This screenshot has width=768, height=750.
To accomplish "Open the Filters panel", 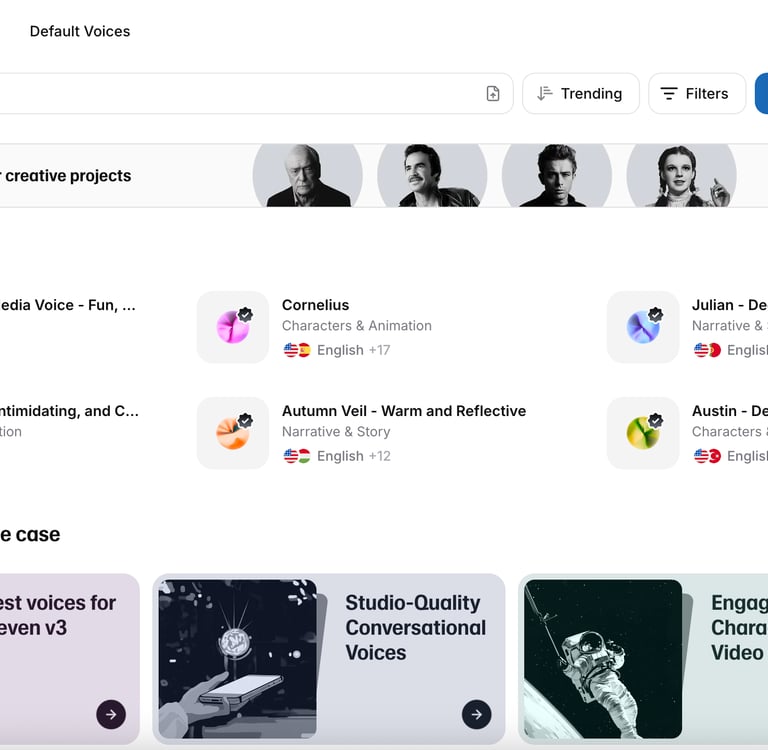I will click(696, 93).
